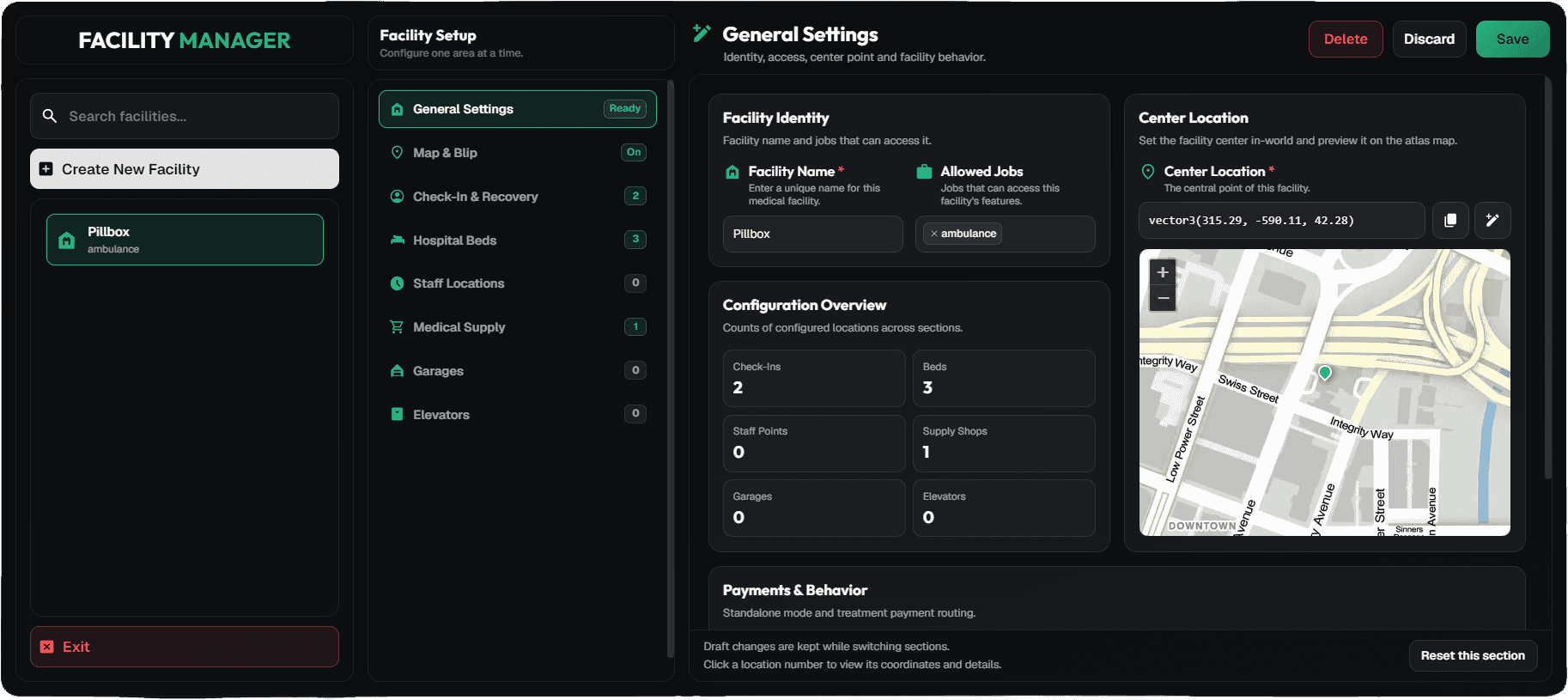
Task: Click the Garages overview card
Action: pos(813,508)
